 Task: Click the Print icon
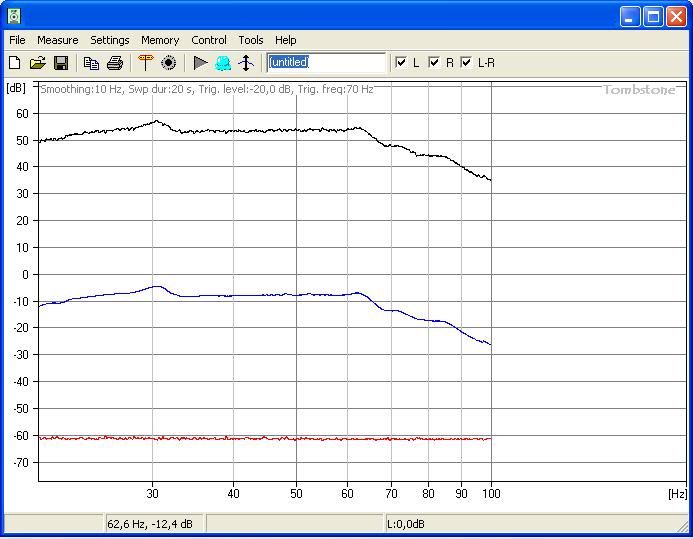tap(115, 63)
